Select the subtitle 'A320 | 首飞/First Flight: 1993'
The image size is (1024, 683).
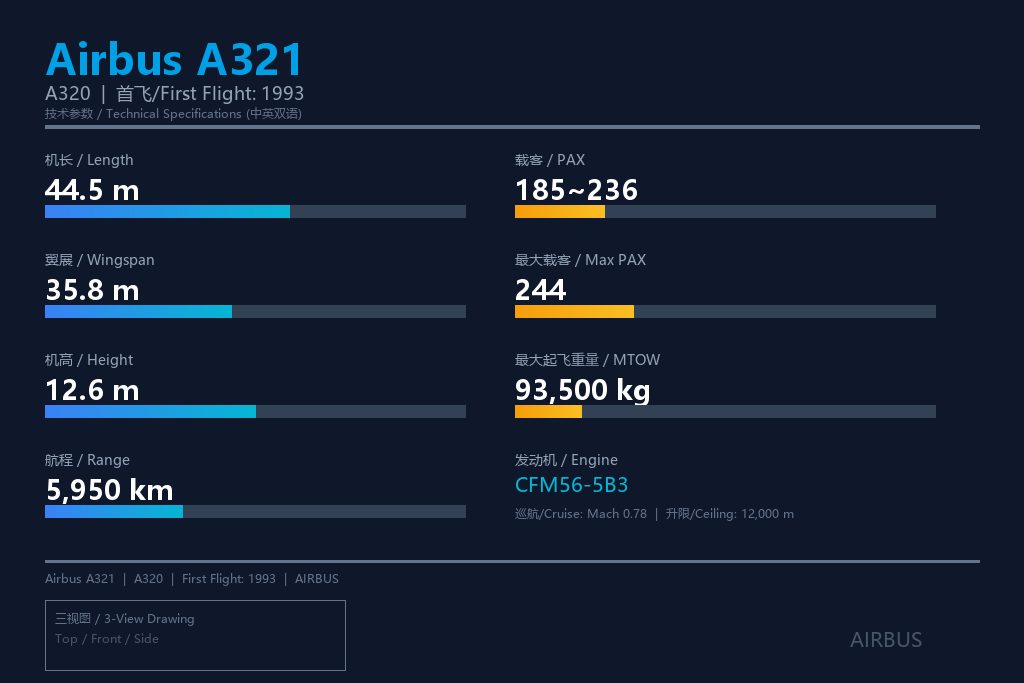pyautogui.click(x=174, y=93)
